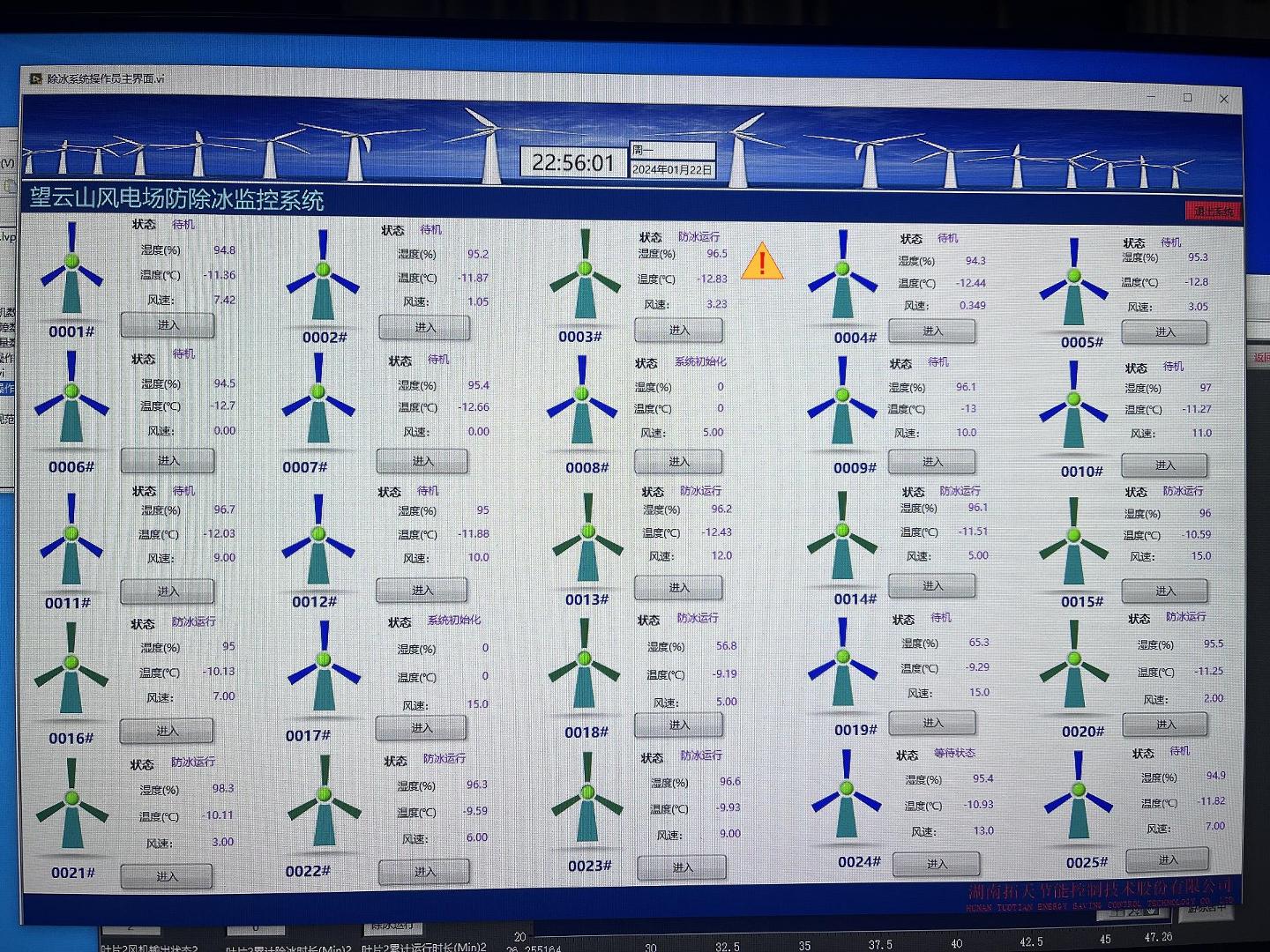Click the red 退出系统 button

1213,212
